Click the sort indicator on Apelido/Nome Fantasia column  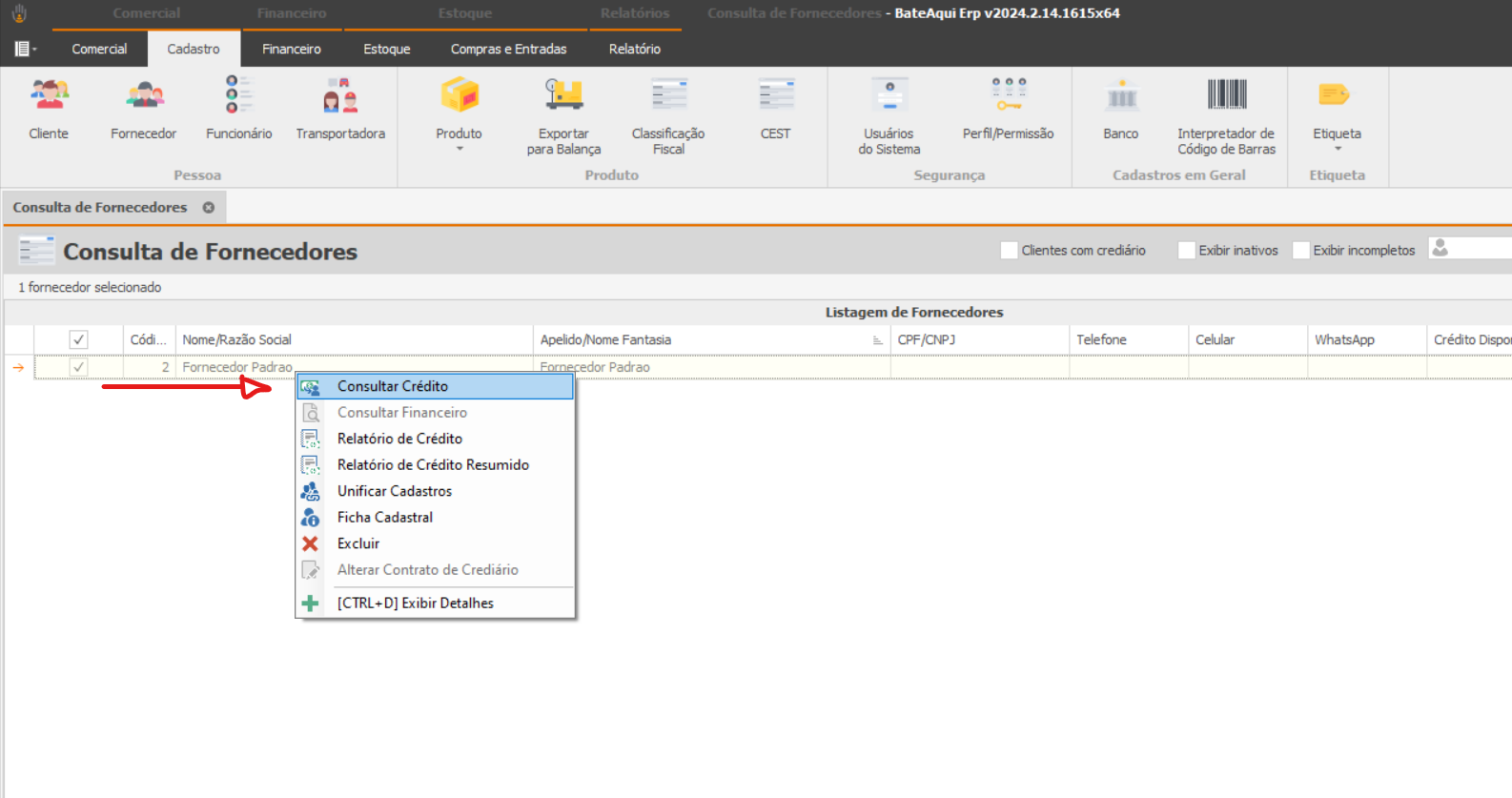point(877,340)
